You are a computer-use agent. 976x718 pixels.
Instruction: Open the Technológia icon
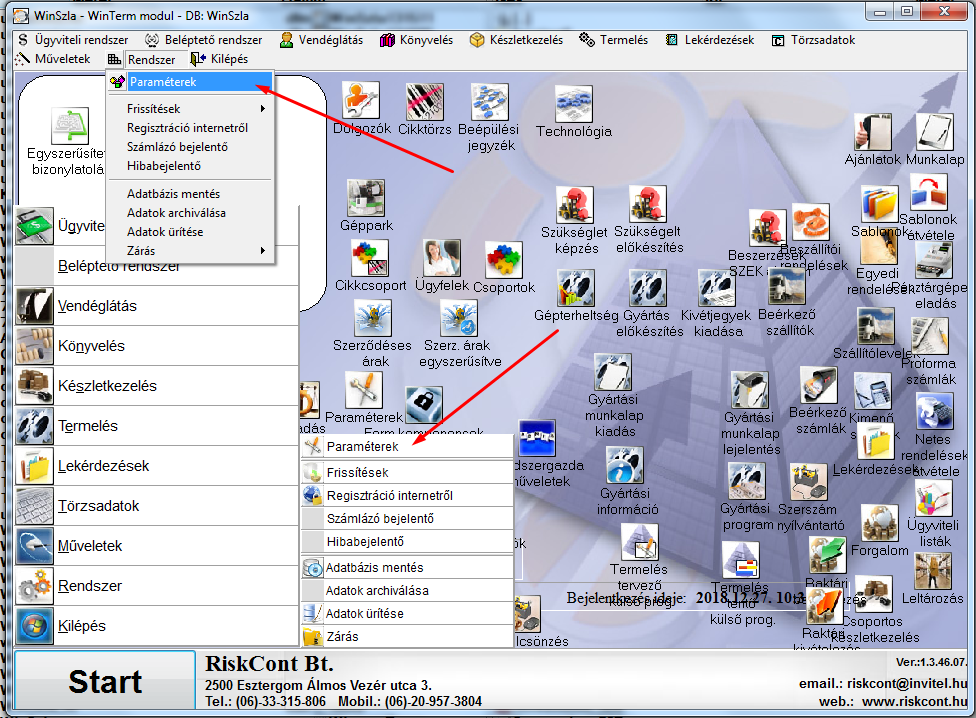click(573, 104)
